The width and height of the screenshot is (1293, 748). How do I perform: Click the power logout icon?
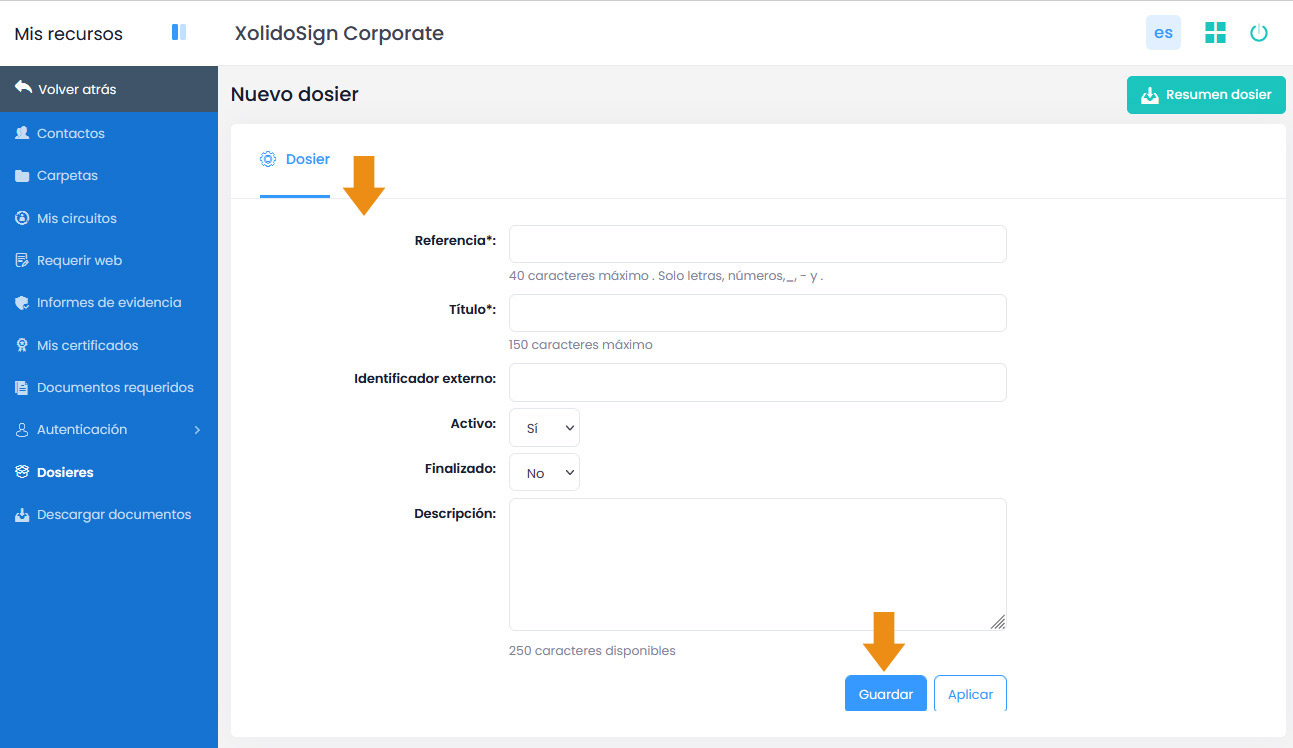point(1259,33)
